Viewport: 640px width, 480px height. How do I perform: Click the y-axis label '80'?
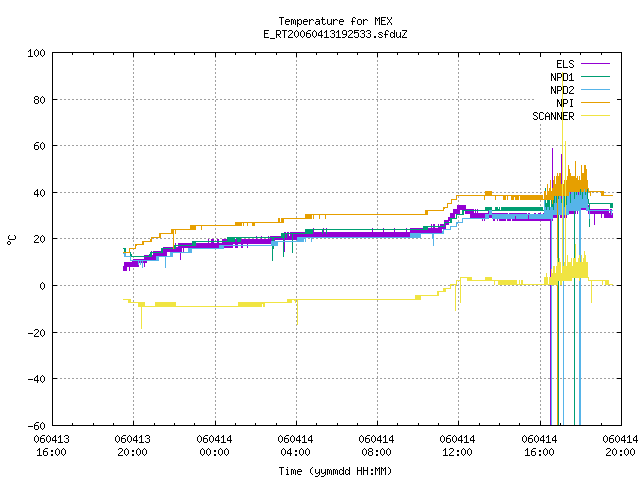[x=39, y=100]
